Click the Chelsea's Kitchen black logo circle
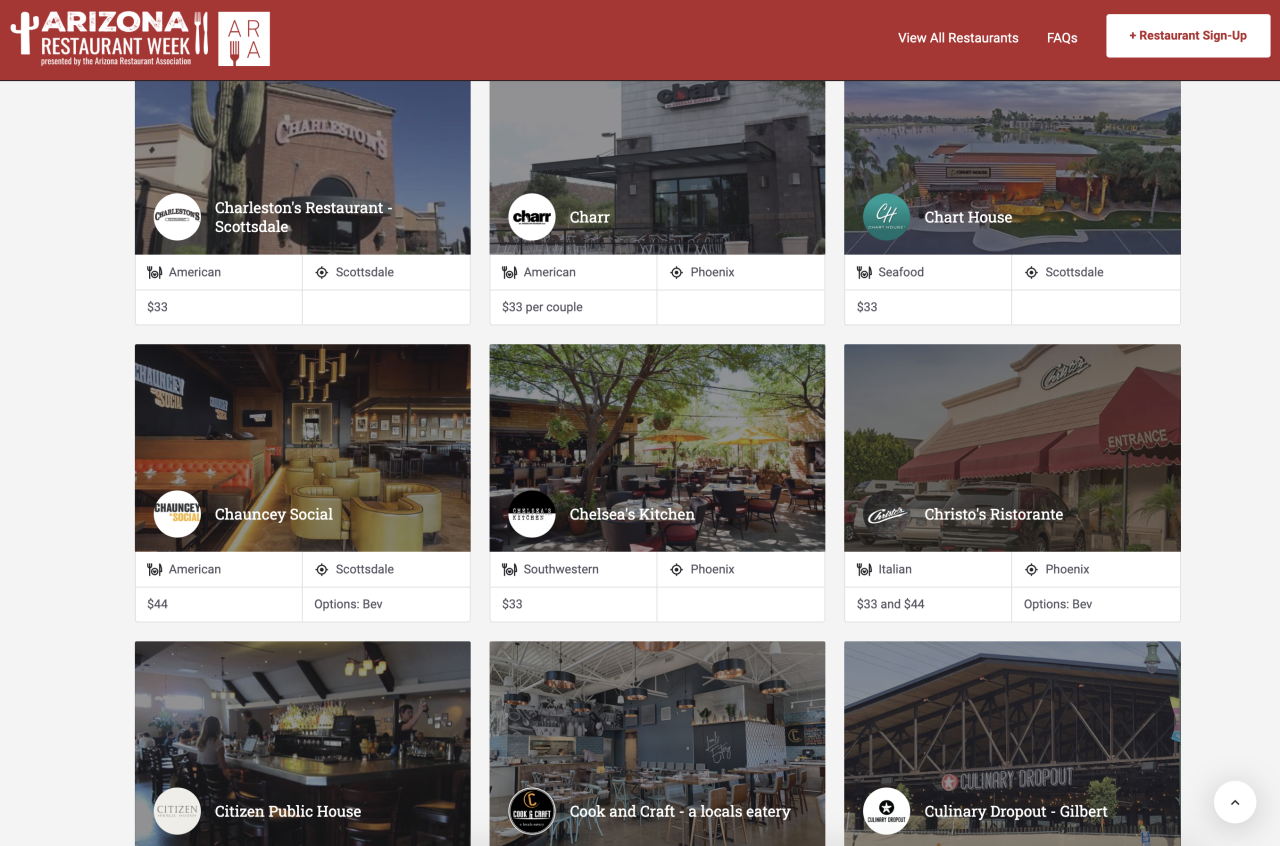The image size is (1280, 846). 532,514
